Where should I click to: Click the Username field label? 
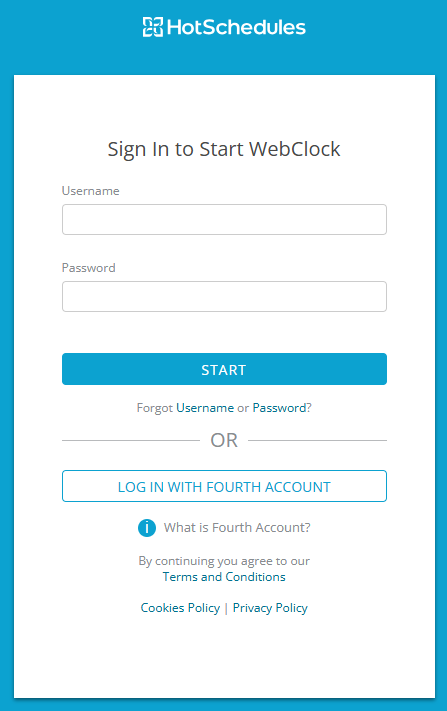click(91, 191)
